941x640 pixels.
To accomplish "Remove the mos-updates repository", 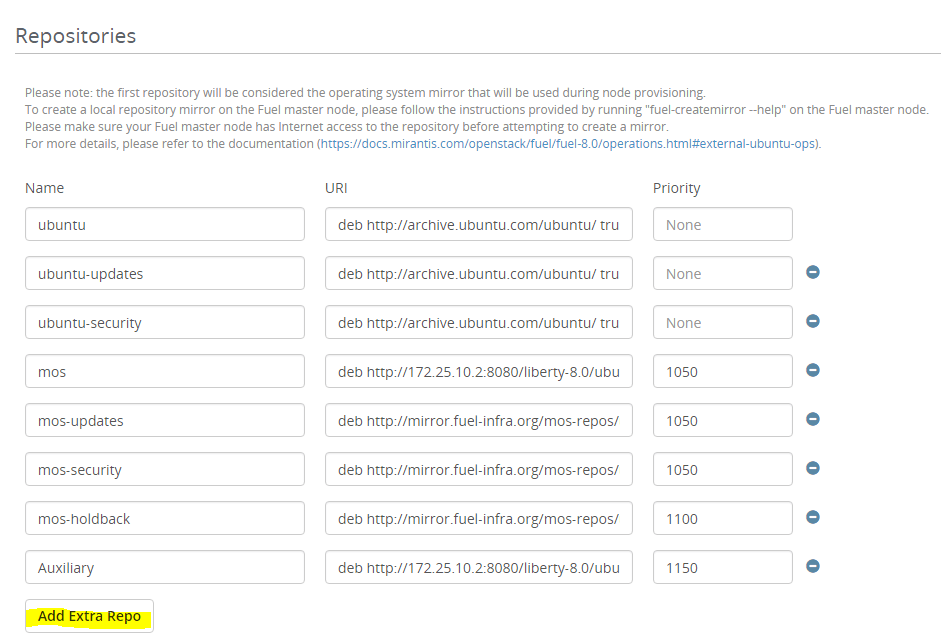I will (813, 419).
